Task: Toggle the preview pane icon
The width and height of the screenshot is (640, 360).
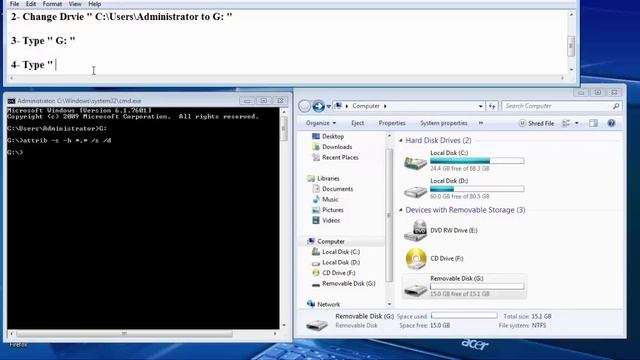Action: click(x=593, y=123)
